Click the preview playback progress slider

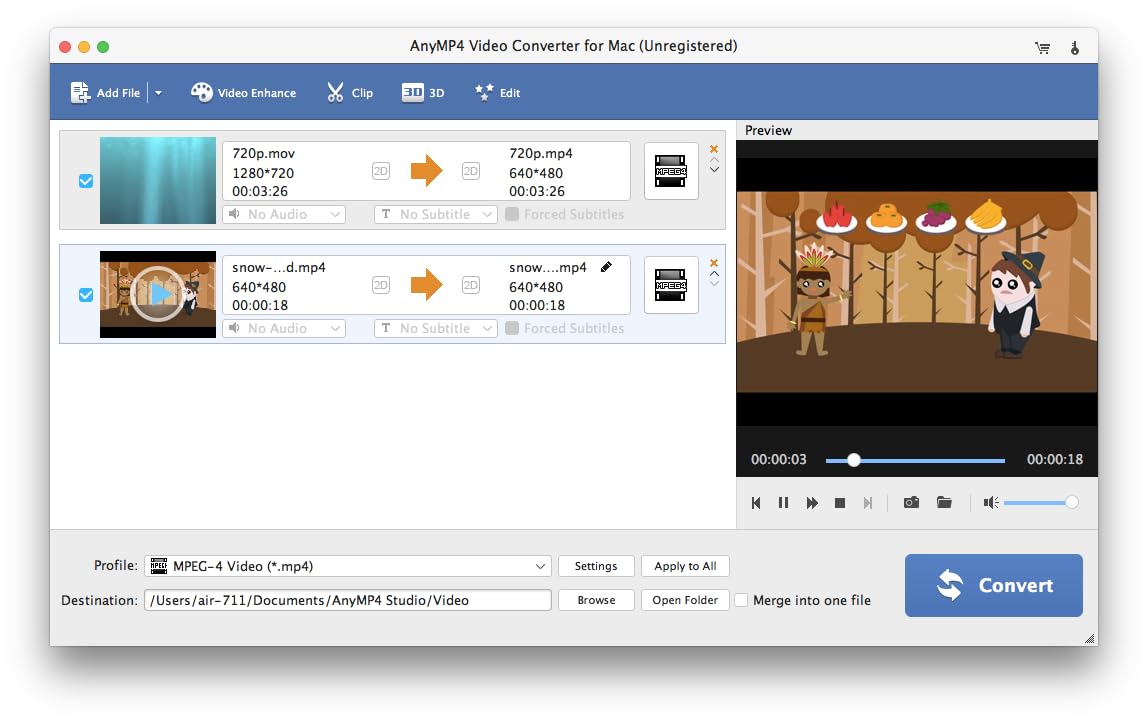click(914, 460)
